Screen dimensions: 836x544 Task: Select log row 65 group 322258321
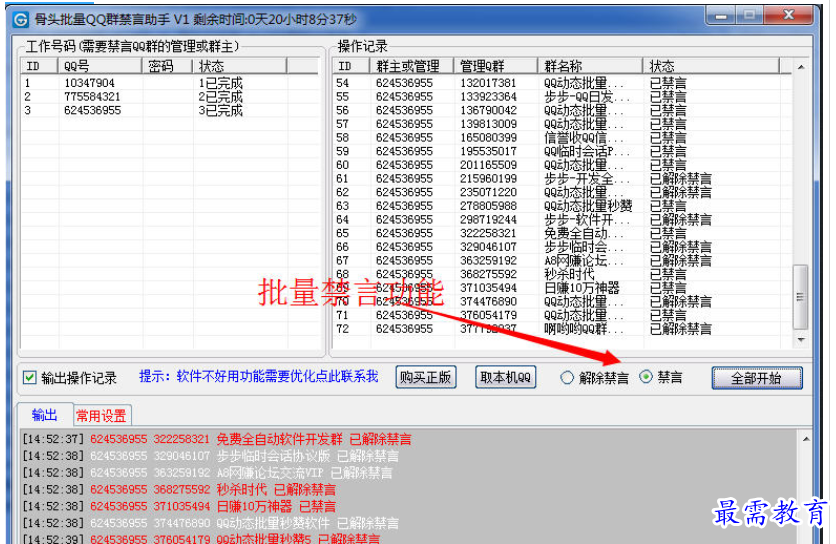[x=562, y=234]
